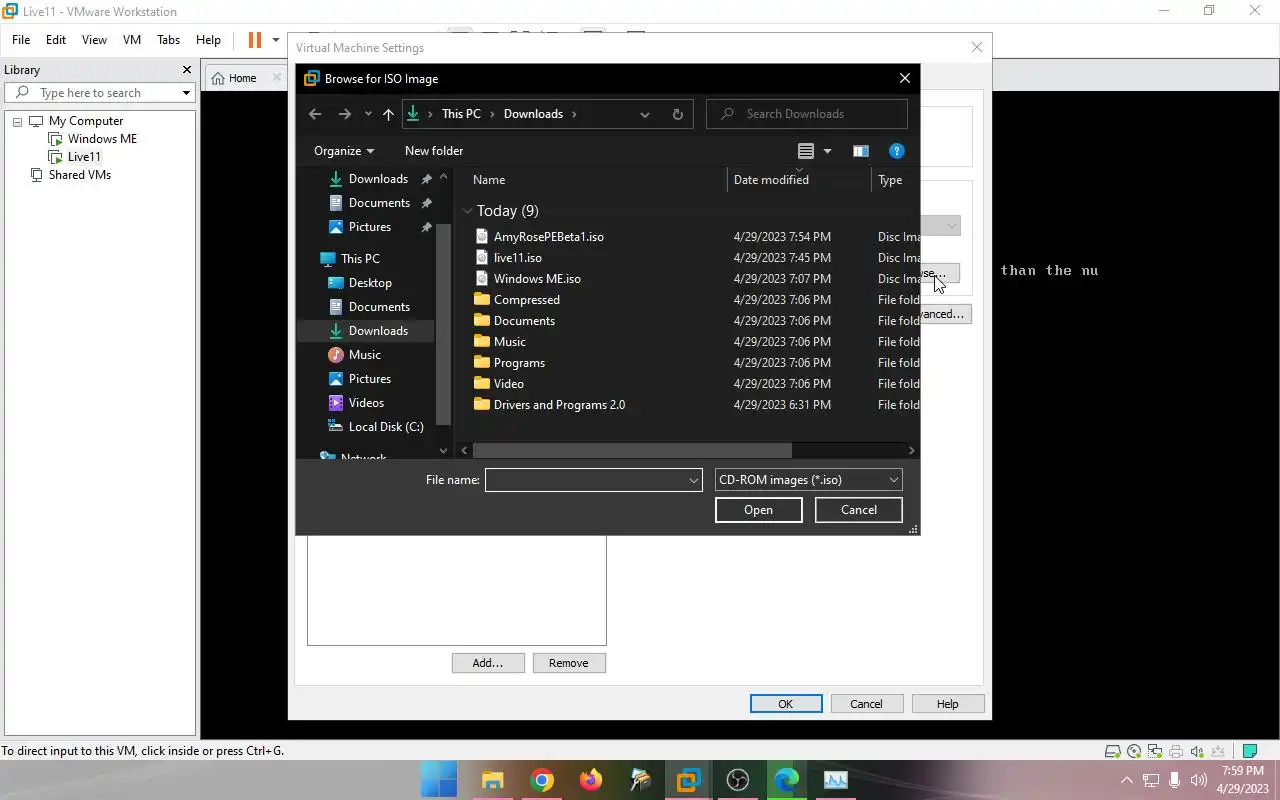Click the file list horizontal scrollbar
Image resolution: width=1280 pixels, height=800 pixels.
632,451
